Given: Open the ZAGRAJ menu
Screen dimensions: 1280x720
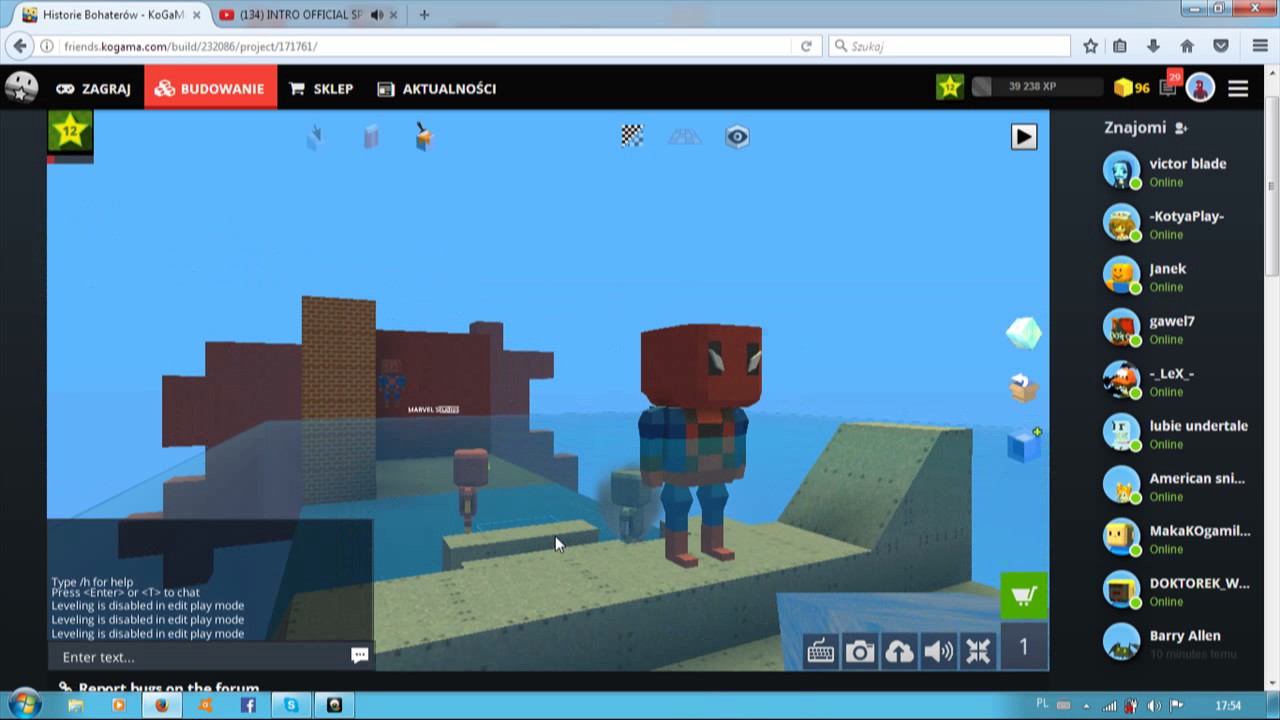Looking at the screenshot, I should click(93, 89).
